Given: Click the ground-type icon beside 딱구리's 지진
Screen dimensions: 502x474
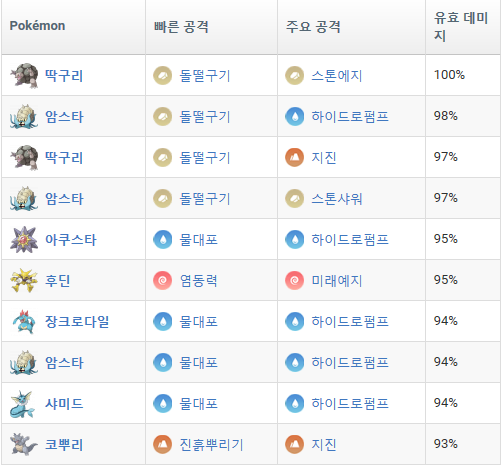Looking at the screenshot, I should 294,157.
